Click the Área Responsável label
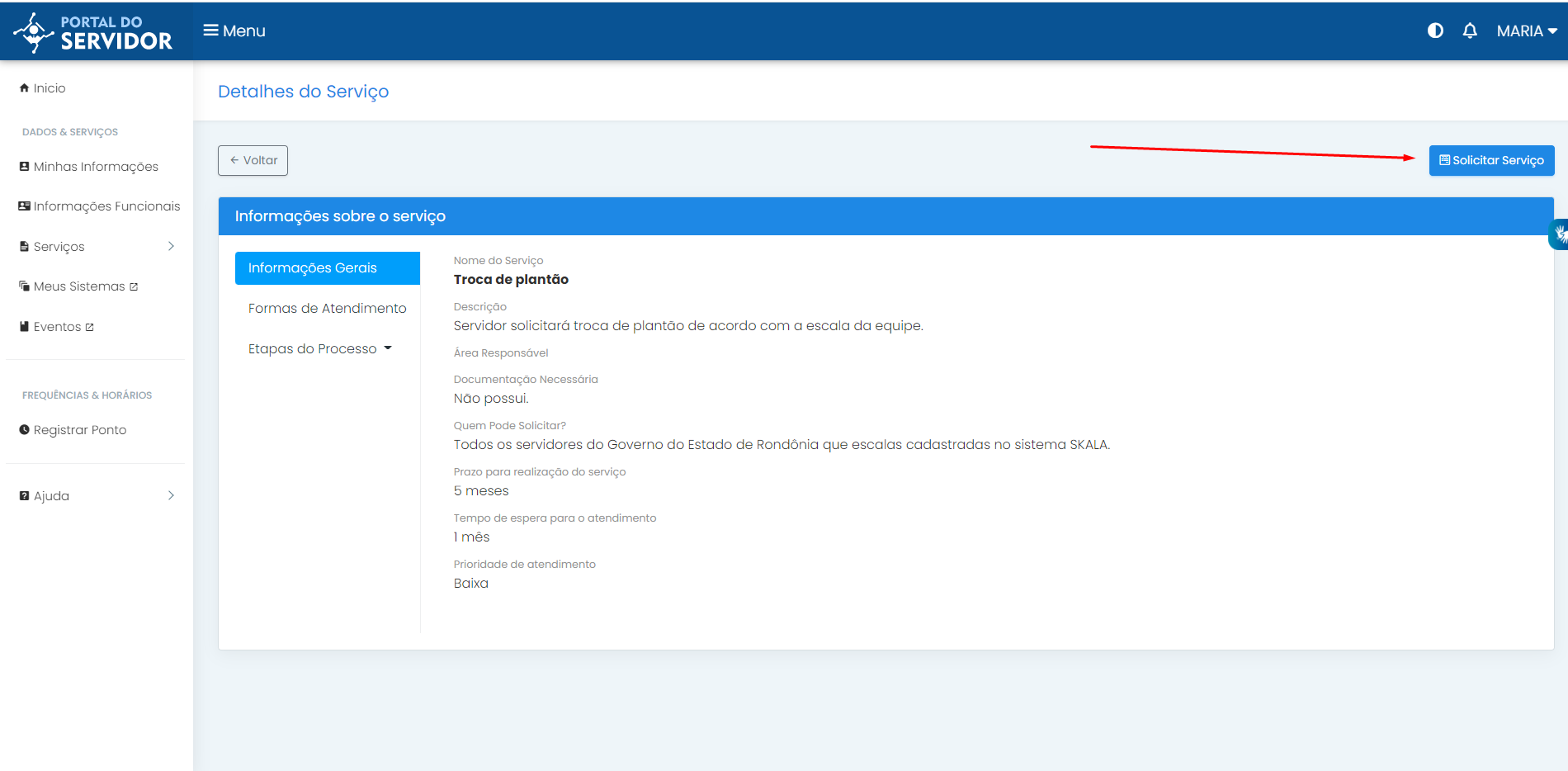This screenshot has width=1568, height=771. [501, 352]
